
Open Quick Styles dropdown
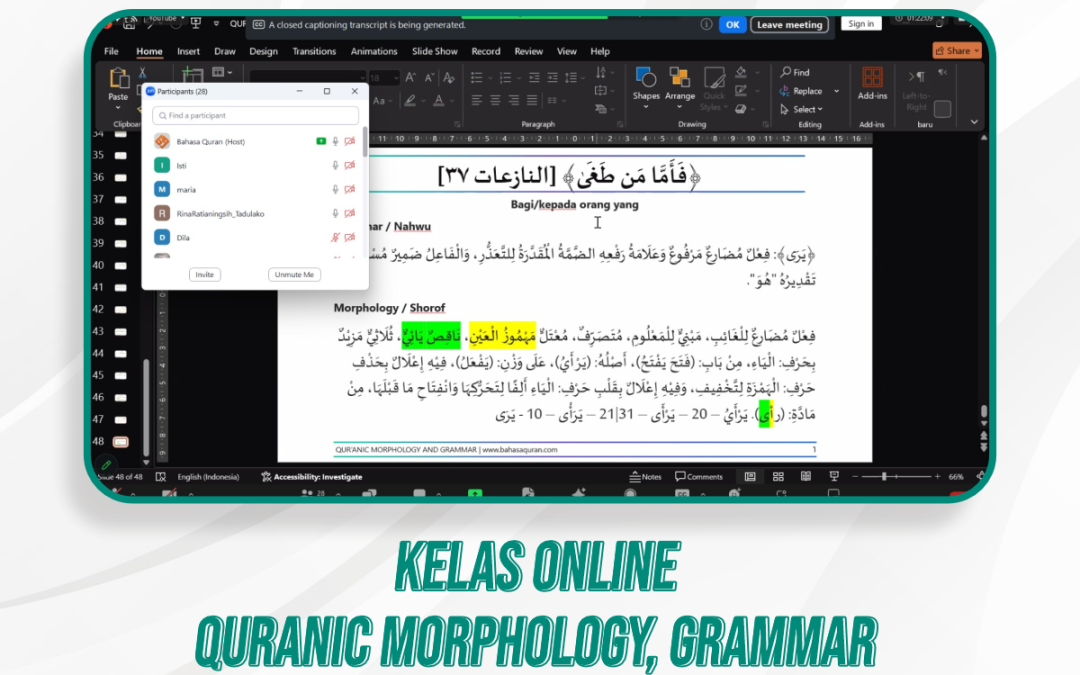714,88
